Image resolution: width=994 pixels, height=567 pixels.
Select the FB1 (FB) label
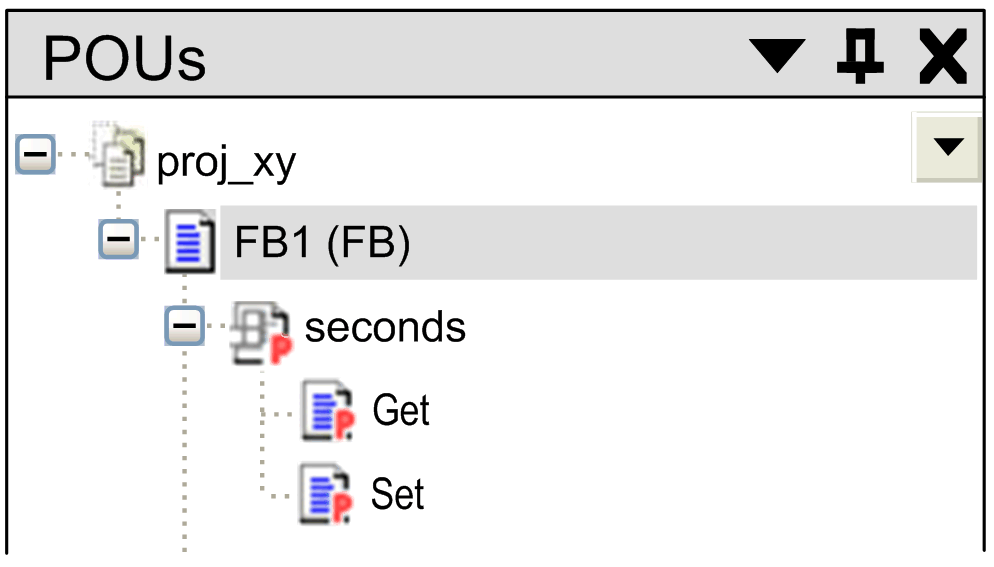point(322,243)
